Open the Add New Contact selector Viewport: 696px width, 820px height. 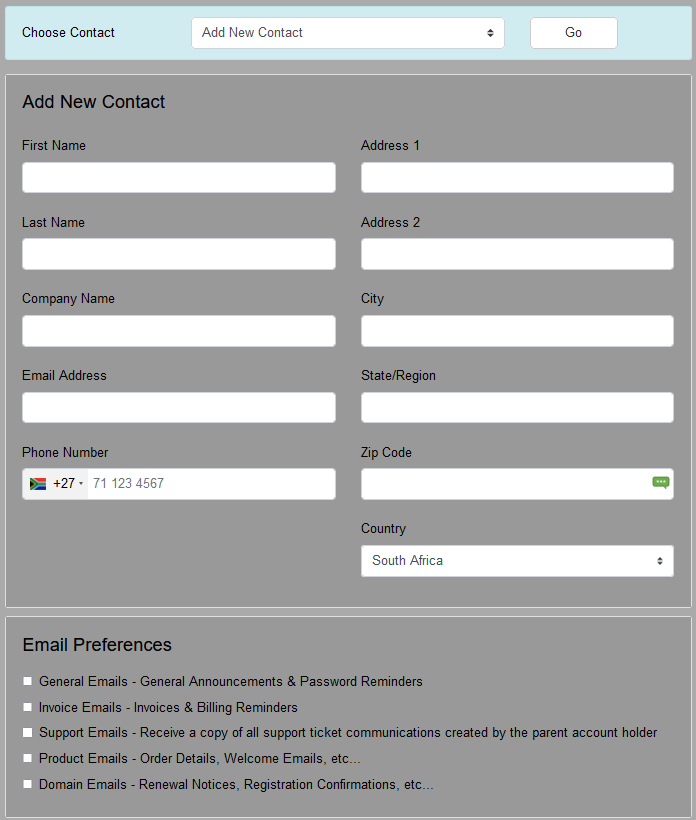tap(347, 32)
